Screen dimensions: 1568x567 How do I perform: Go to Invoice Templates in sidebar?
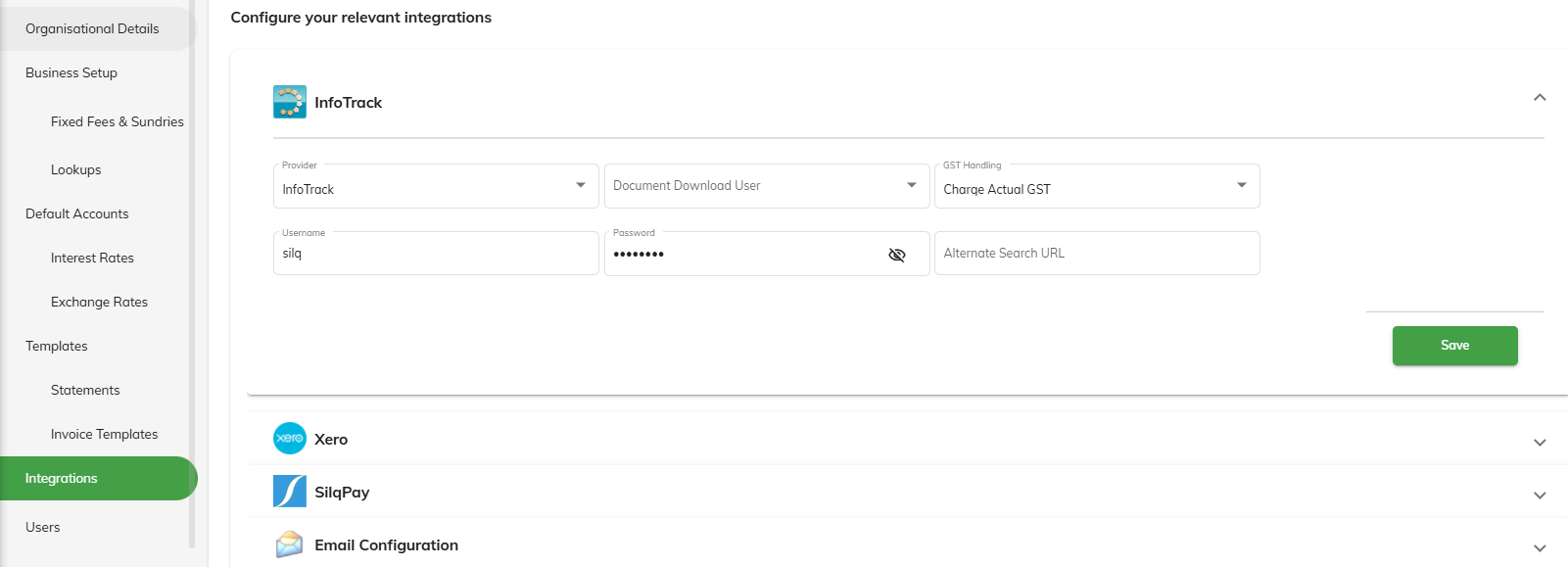point(104,434)
